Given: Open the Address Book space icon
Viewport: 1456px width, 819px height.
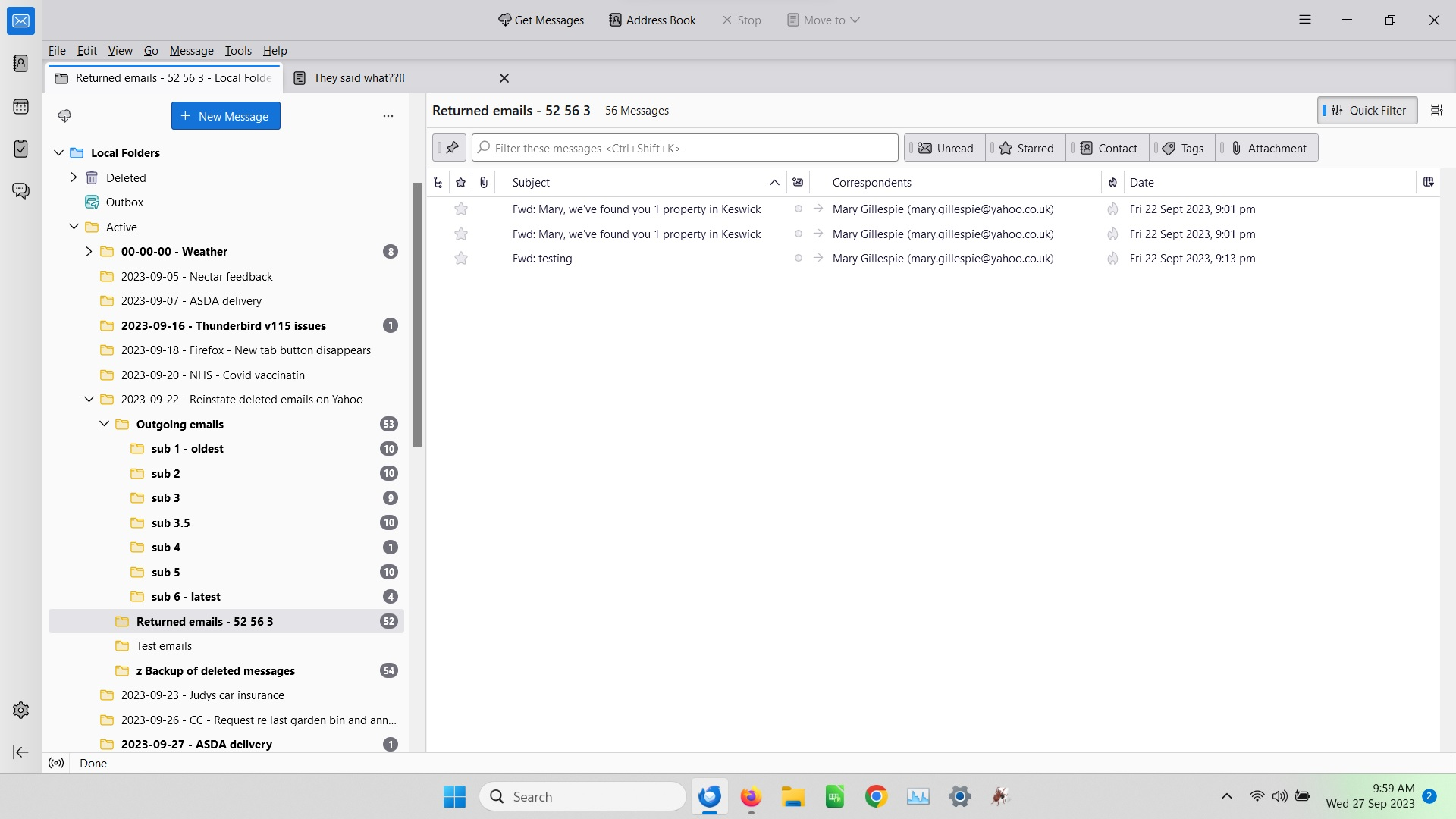Looking at the screenshot, I should coord(20,63).
